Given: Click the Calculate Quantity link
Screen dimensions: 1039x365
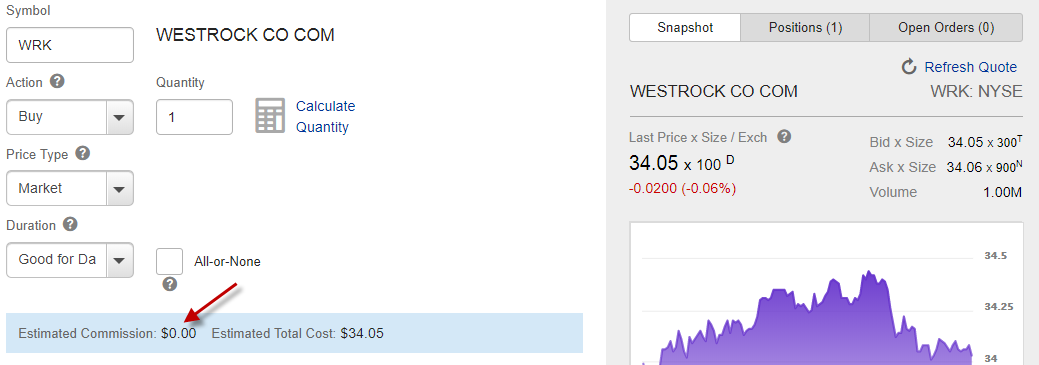Looking at the screenshot, I should pyautogui.click(x=325, y=117).
